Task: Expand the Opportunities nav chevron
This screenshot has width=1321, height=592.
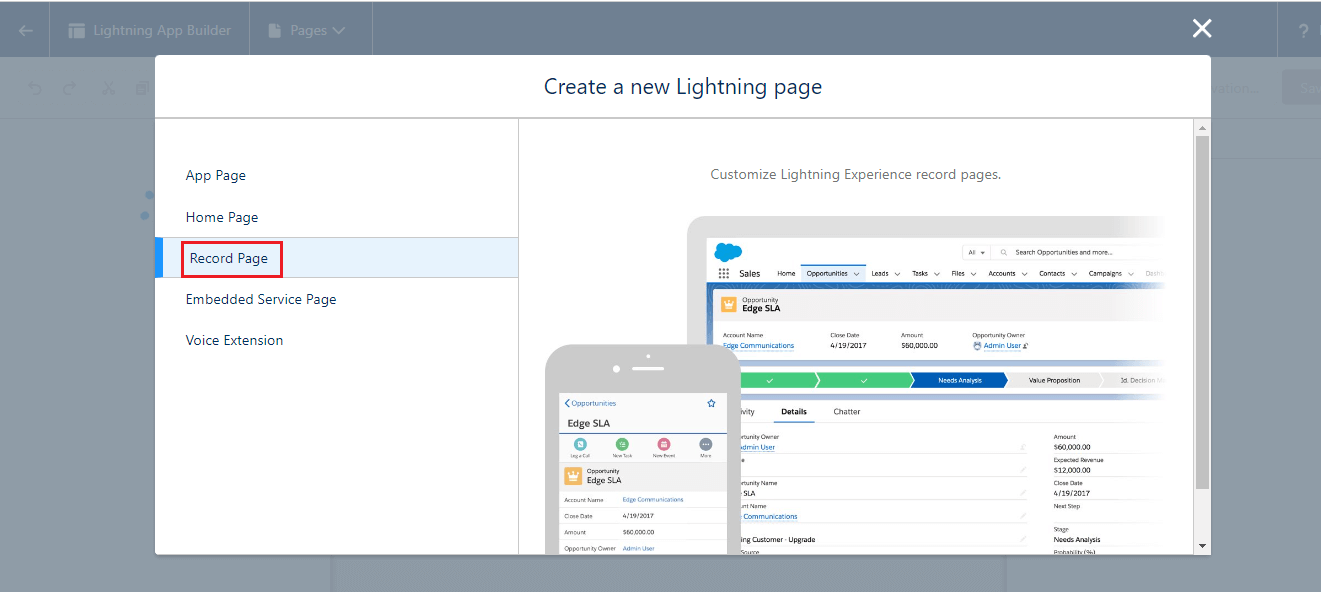Action: 856,273
